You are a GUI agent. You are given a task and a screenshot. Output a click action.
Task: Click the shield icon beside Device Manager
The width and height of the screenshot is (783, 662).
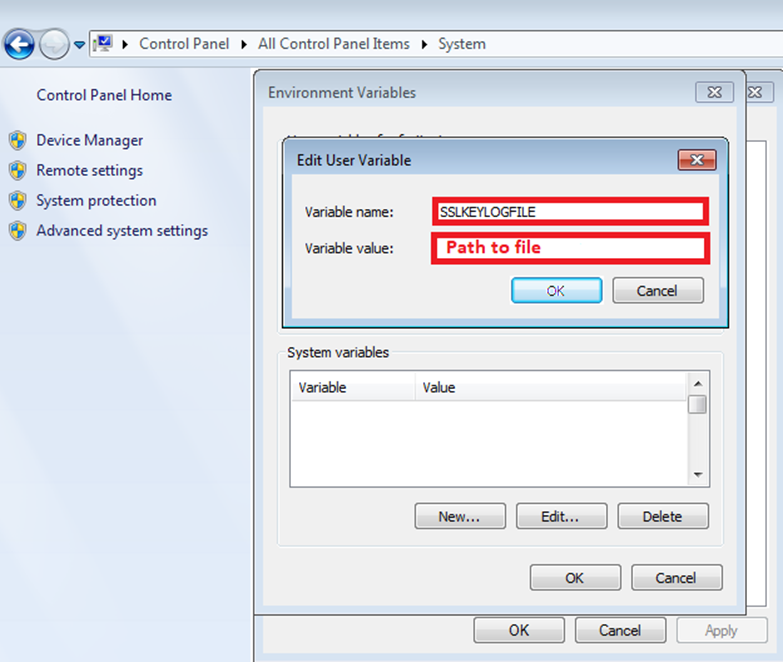click(x=17, y=141)
